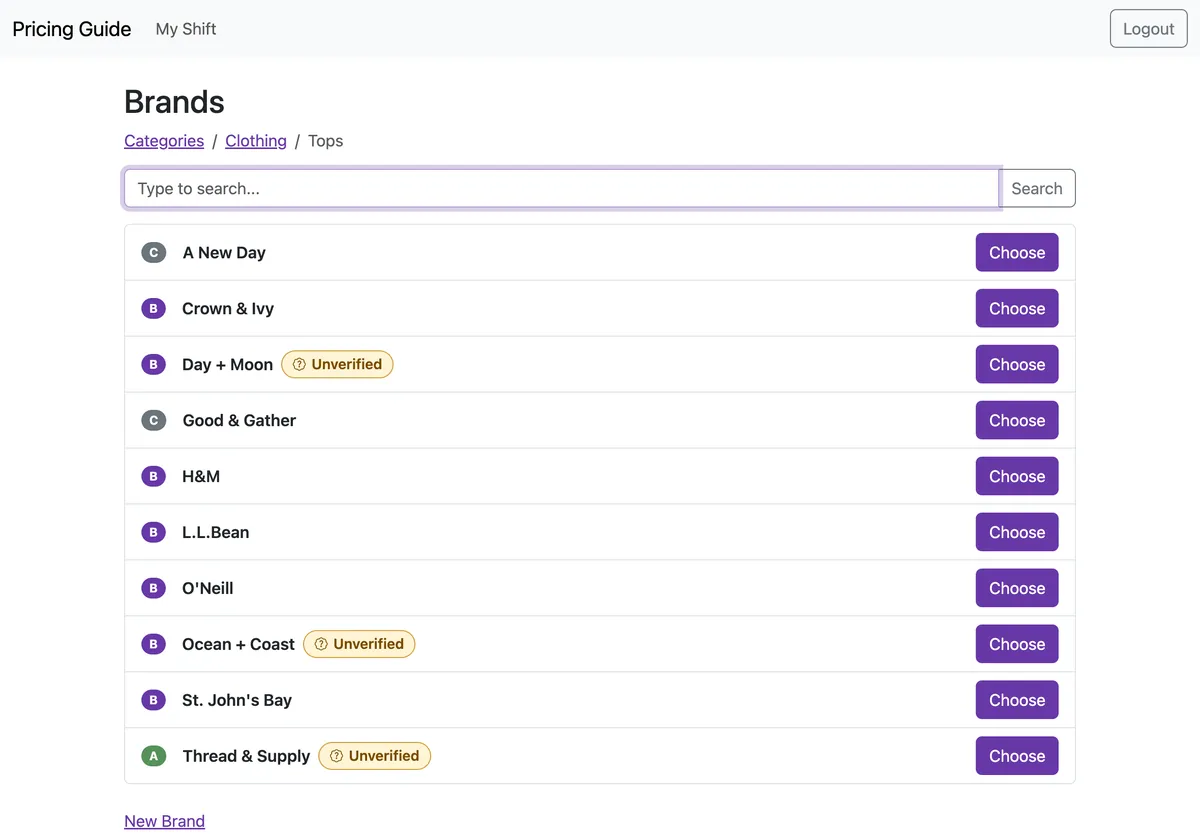
Task: Choose the St. John's Bay brand
Action: 1017,701
